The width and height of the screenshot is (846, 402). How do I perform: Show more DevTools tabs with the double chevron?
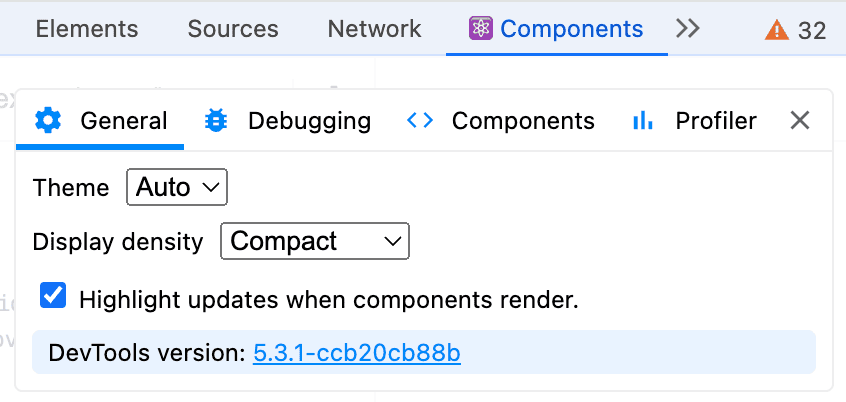tap(688, 28)
